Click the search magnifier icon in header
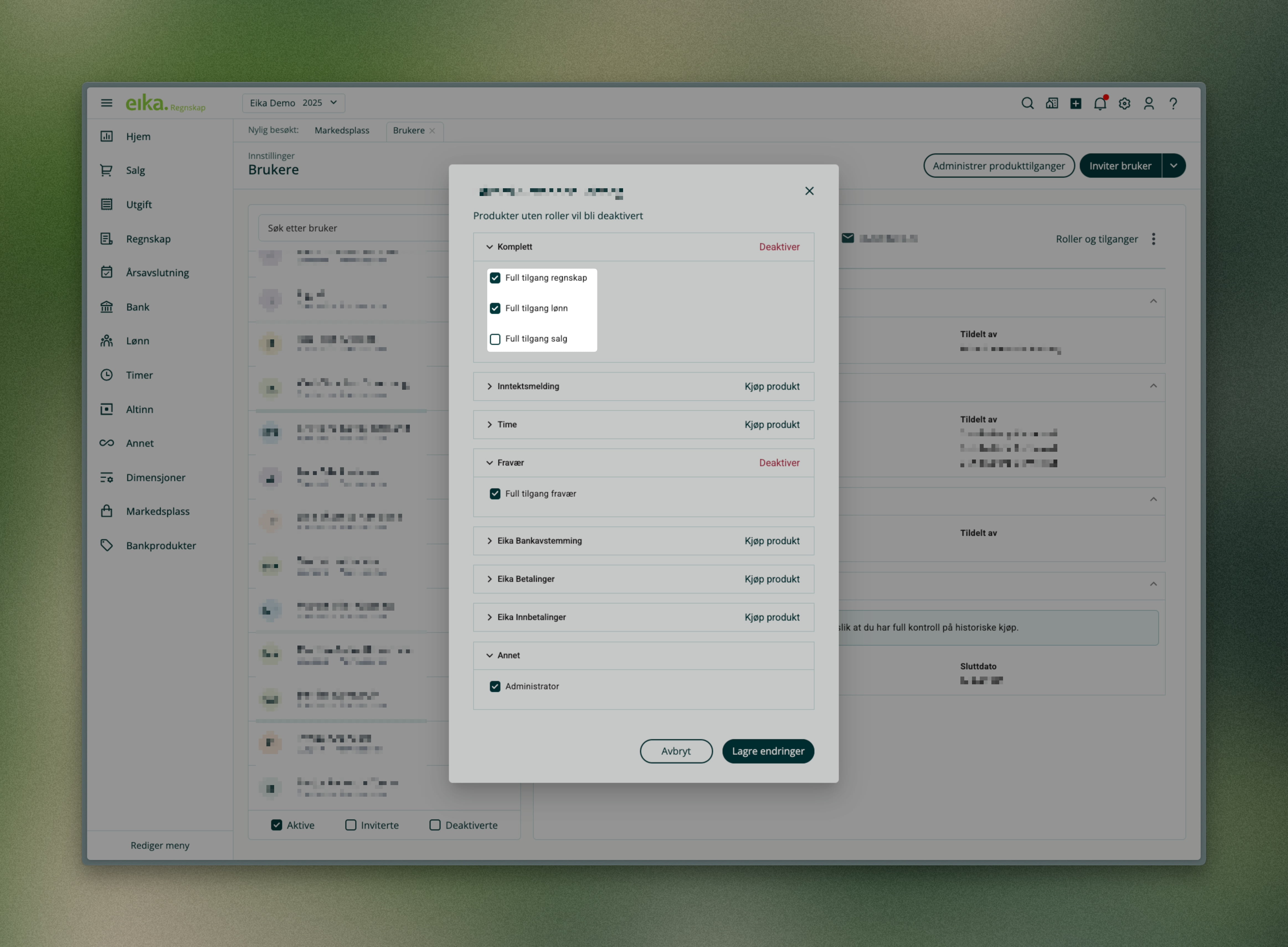The height and width of the screenshot is (947, 1288). (1027, 103)
